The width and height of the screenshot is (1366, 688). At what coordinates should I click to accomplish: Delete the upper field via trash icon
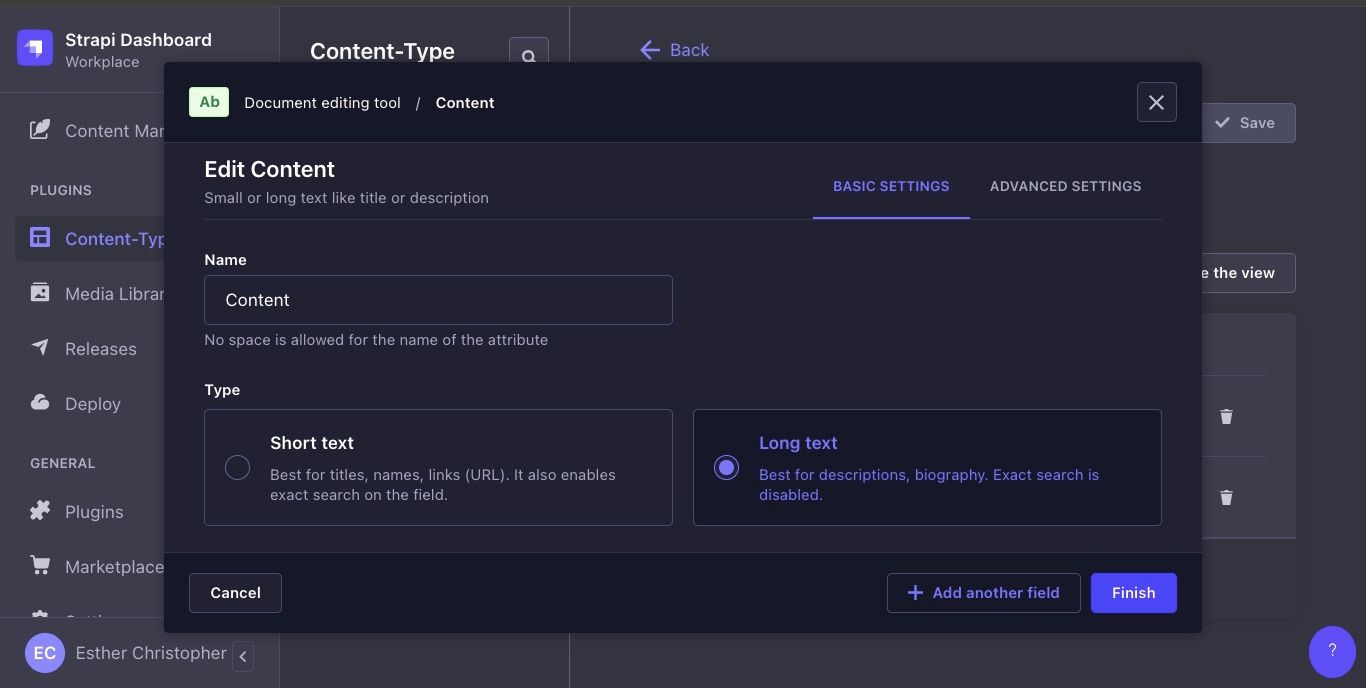[1226, 416]
